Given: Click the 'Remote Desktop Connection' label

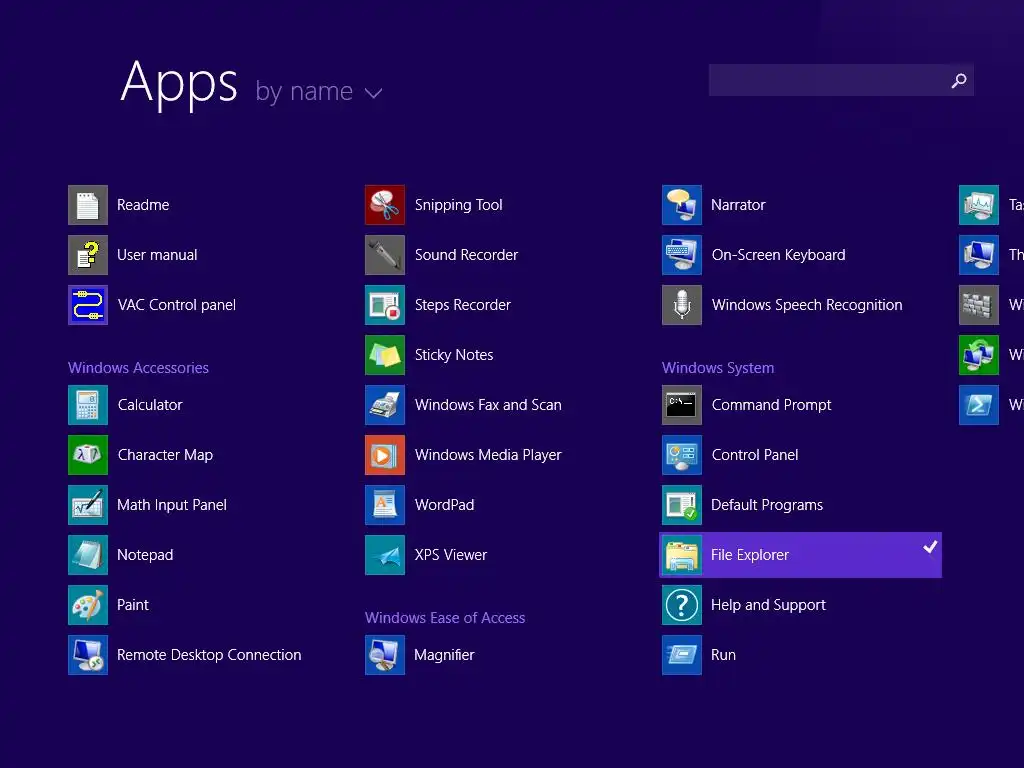Looking at the screenshot, I should click(x=209, y=655).
